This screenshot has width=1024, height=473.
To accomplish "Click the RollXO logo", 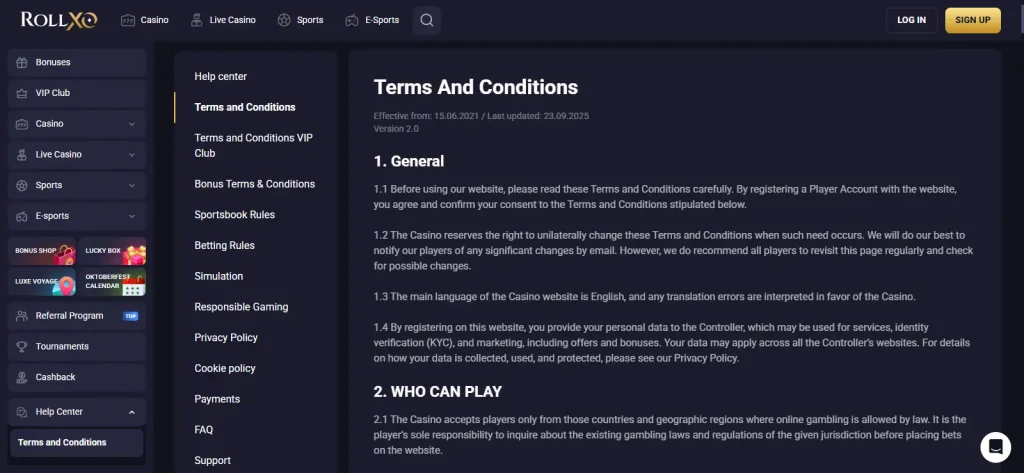I will (x=59, y=20).
